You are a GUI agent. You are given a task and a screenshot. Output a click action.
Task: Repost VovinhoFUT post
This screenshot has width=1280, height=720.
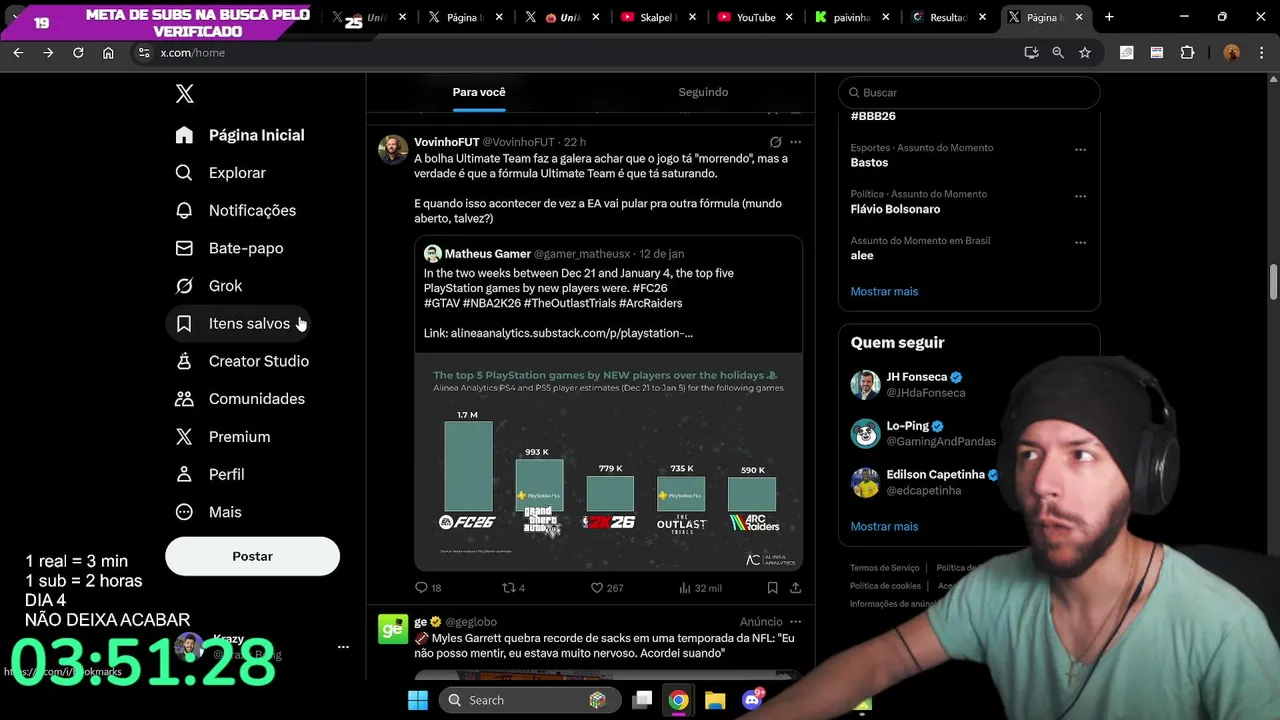click(x=513, y=588)
